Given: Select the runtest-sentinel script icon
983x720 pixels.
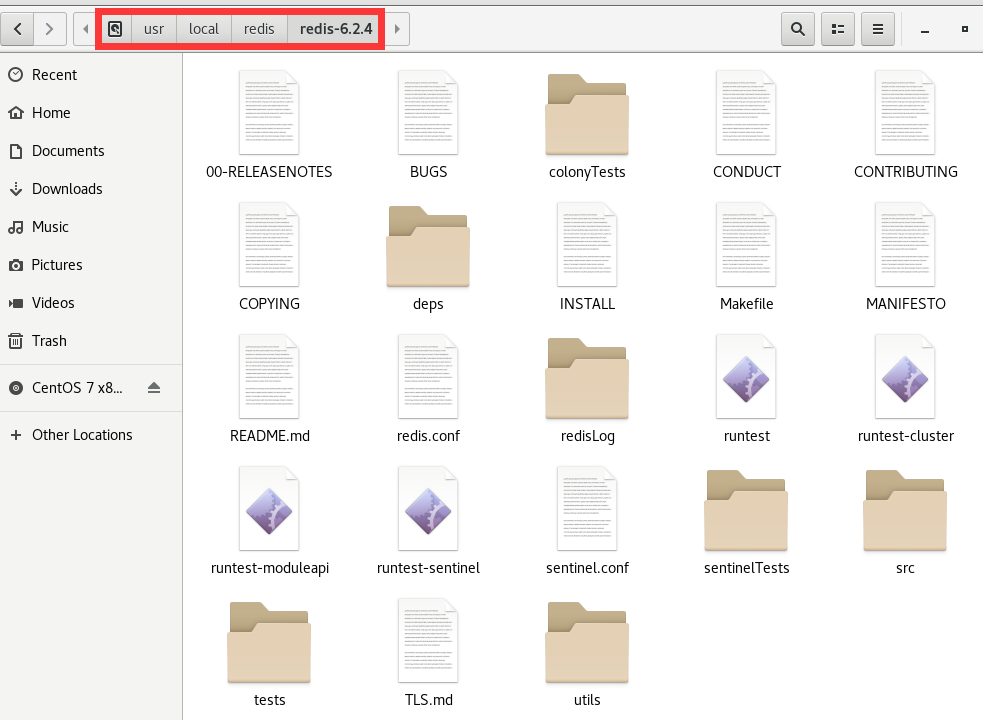Looking at the screenshot, I should click(x=428, y=509).
